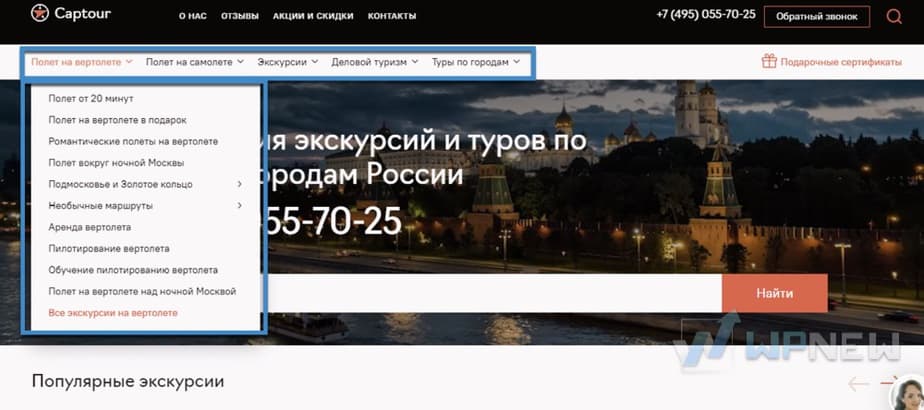Expand Экскурсии dropdown menu
This screenshot has width=924, height=410.
point(288,62)
